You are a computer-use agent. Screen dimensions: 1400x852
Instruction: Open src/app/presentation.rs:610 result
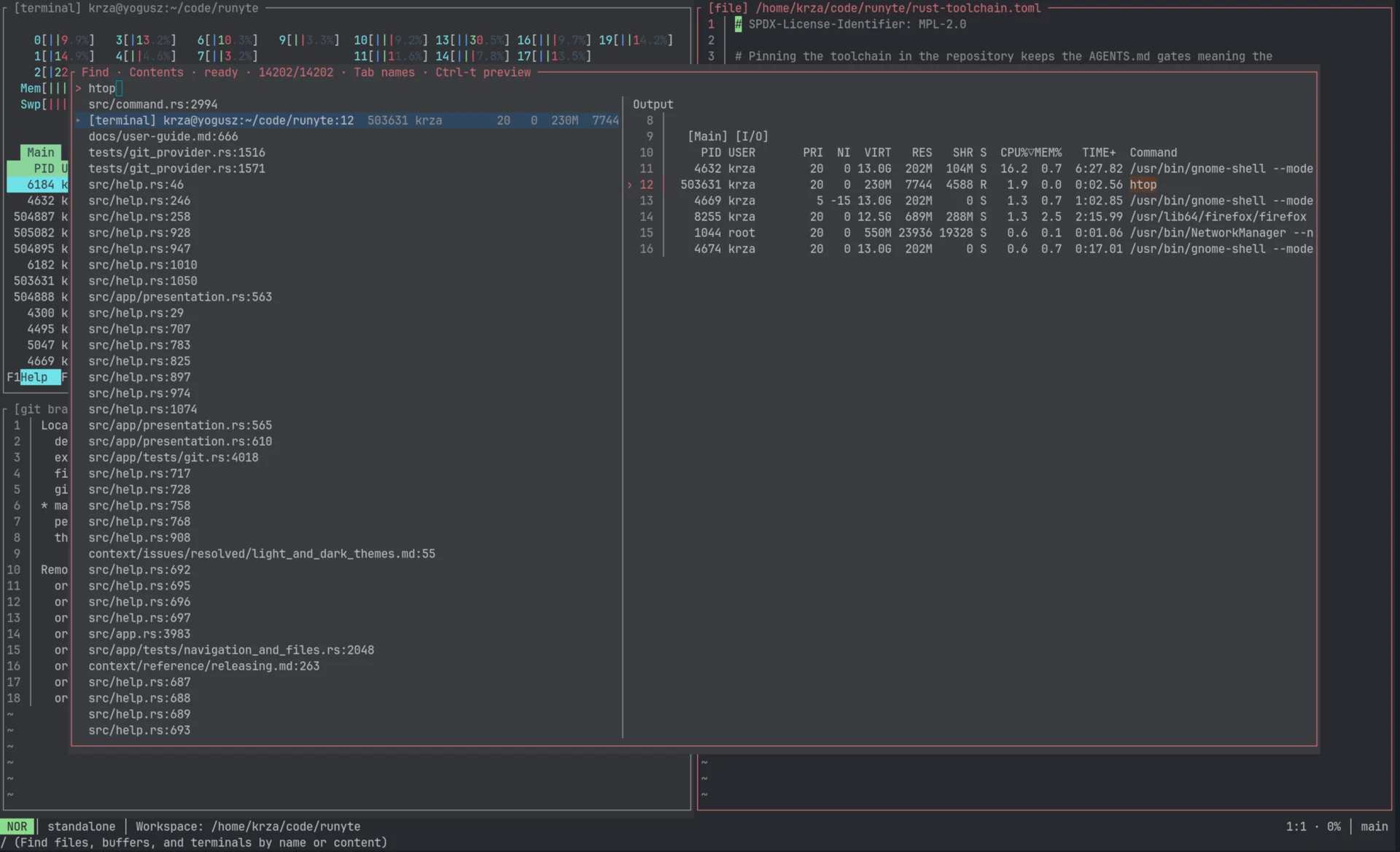180,441
